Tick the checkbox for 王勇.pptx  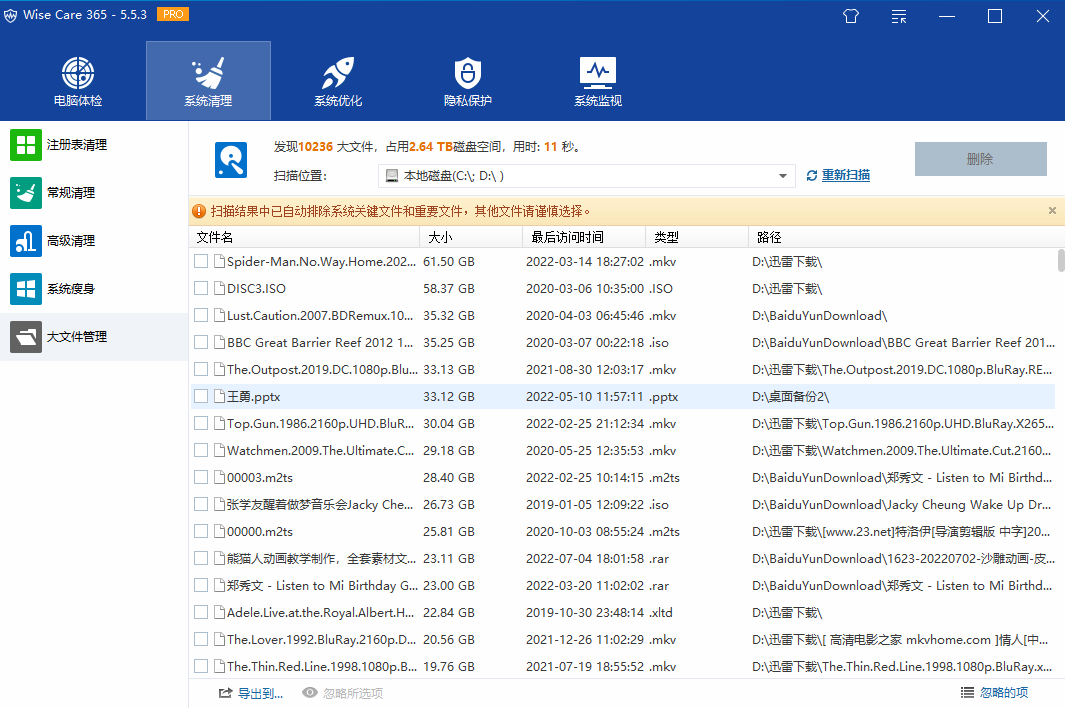click(201, 397)
